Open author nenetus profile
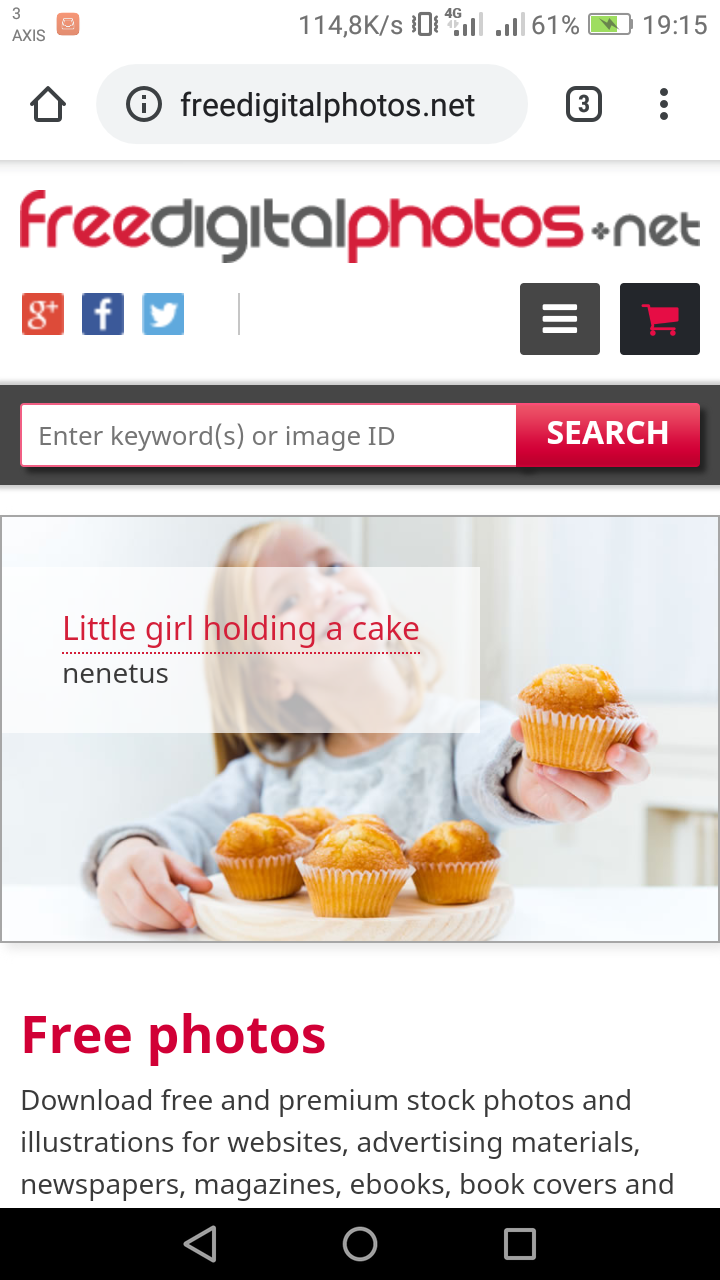Image resolution: width=720 pixels, height=1280 pixels. 115,673
